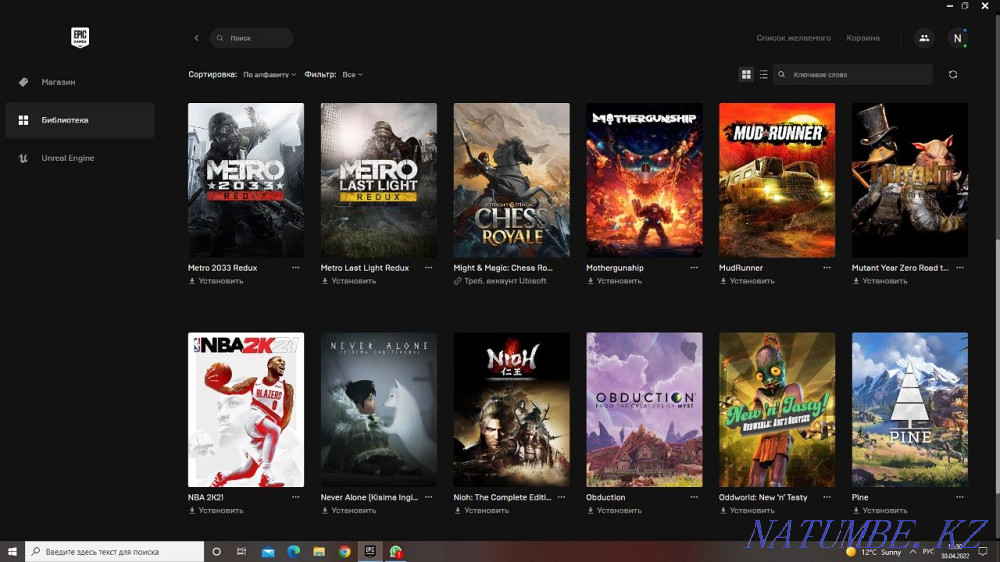1000x562 pixels.
Task: Select the MudRunner game cover
Action: (x=777, y=180)
